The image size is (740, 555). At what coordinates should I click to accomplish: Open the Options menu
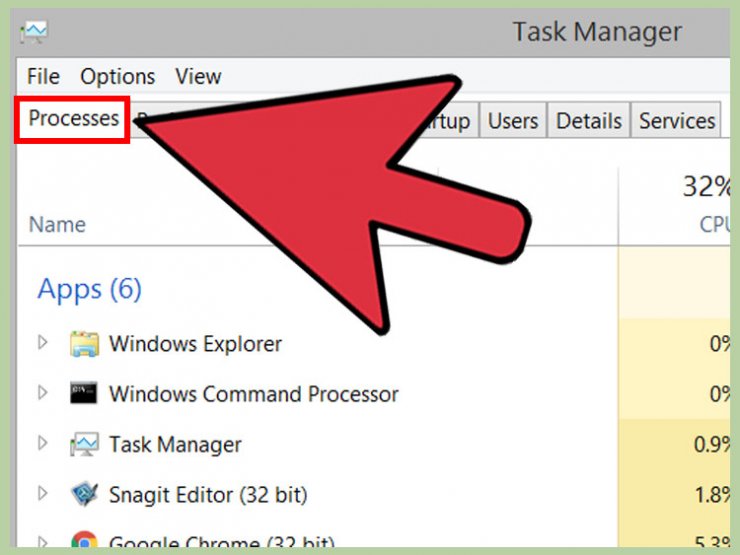pyautogui.click(x=118, y=76)
